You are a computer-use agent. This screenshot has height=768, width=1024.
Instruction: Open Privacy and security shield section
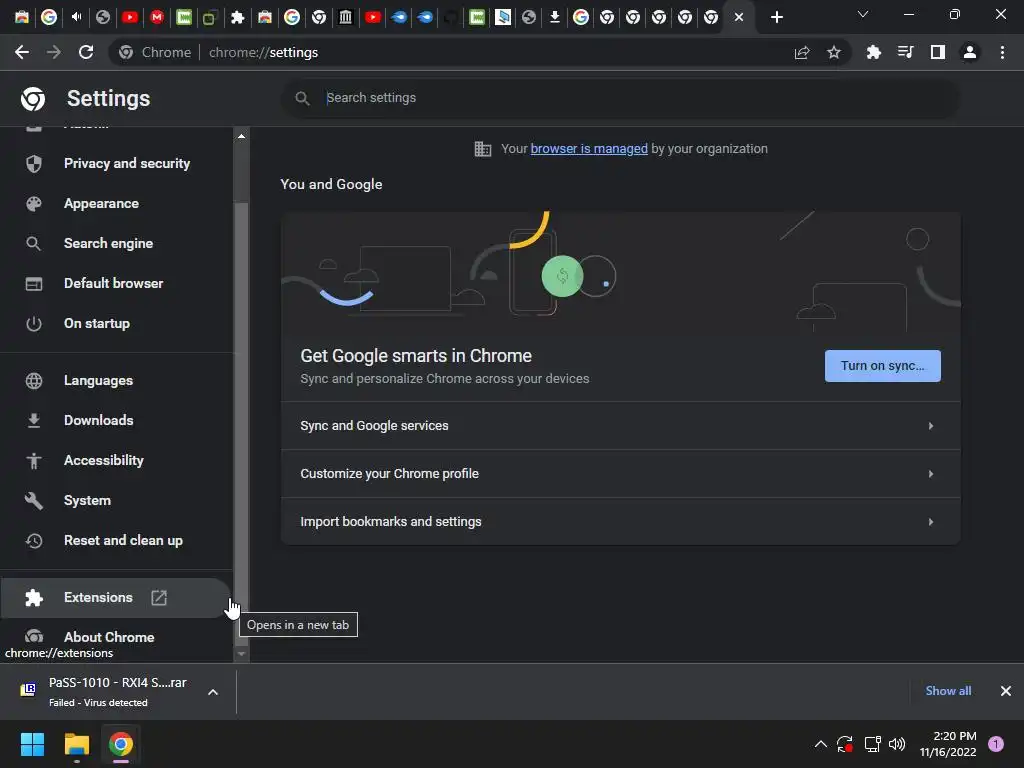click(x=116, y=163)
